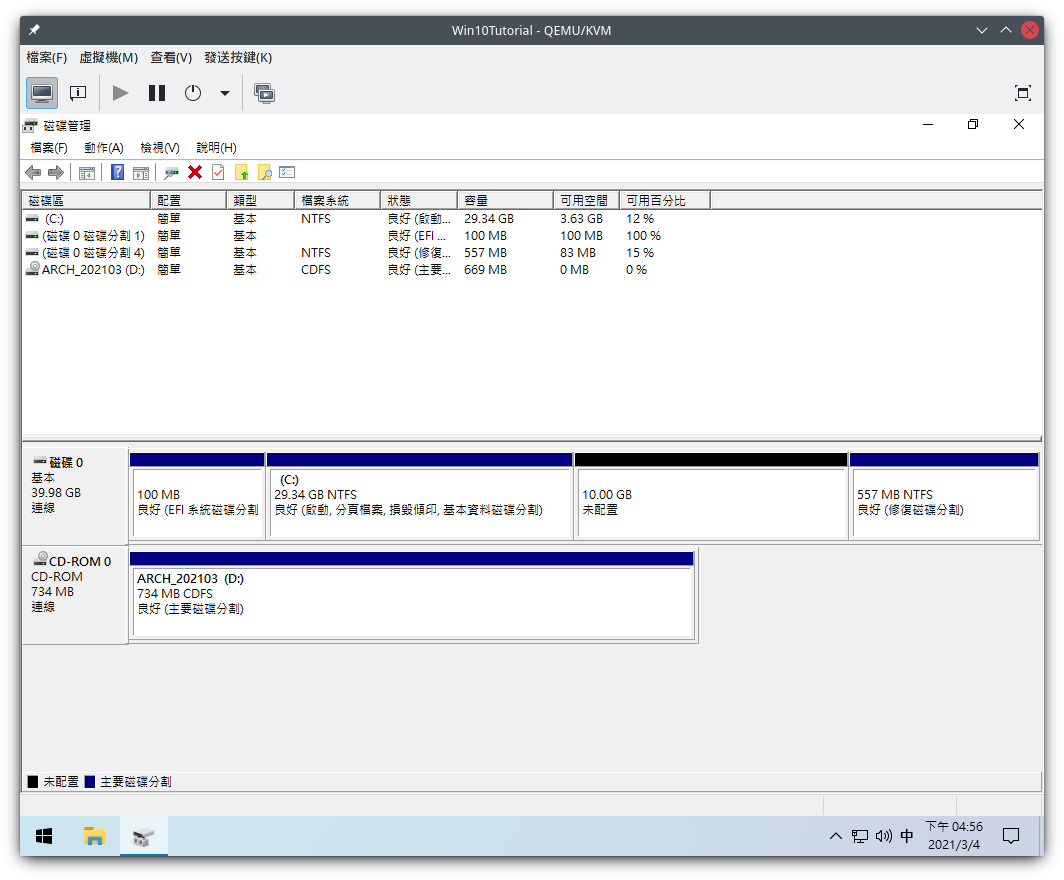Open the volume speaker tray icon
1064x880 pixels.
884,836
